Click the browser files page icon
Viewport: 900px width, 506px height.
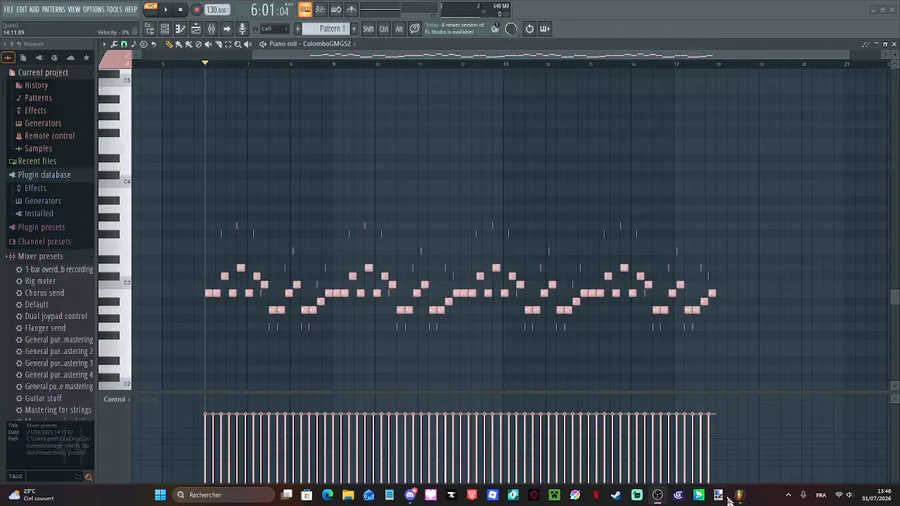[23, 57]
